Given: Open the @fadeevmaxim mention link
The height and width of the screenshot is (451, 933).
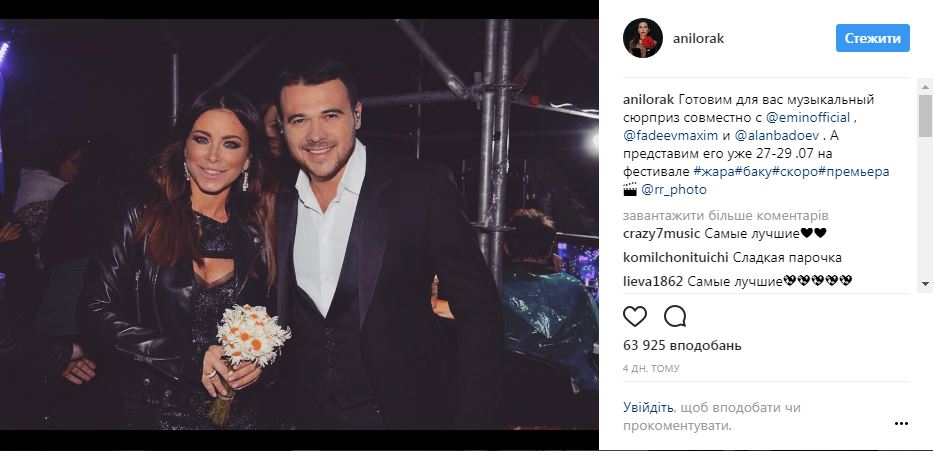Looking at the screenshot, I should [671, 135].
